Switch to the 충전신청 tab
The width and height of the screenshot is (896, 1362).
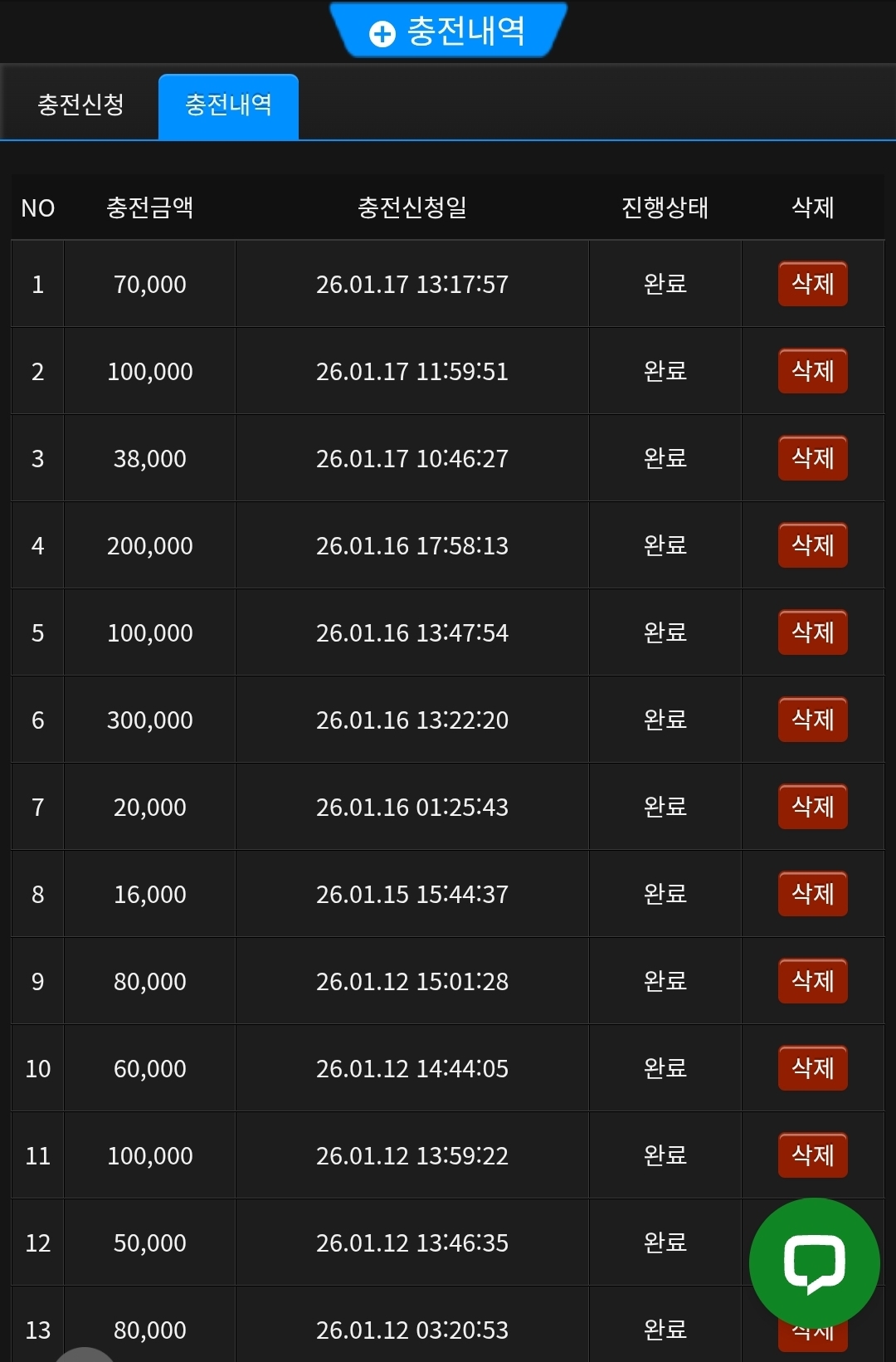pos(80,105)
